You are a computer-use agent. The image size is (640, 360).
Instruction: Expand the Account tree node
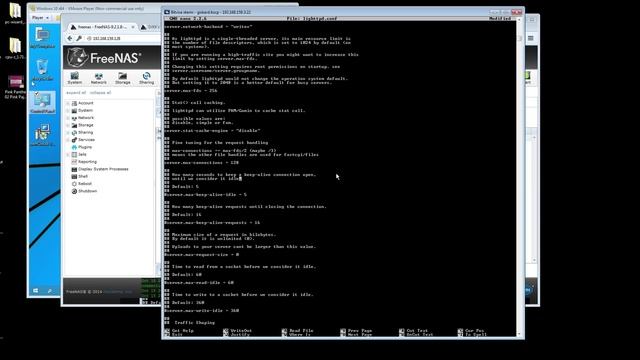[68, 103]
